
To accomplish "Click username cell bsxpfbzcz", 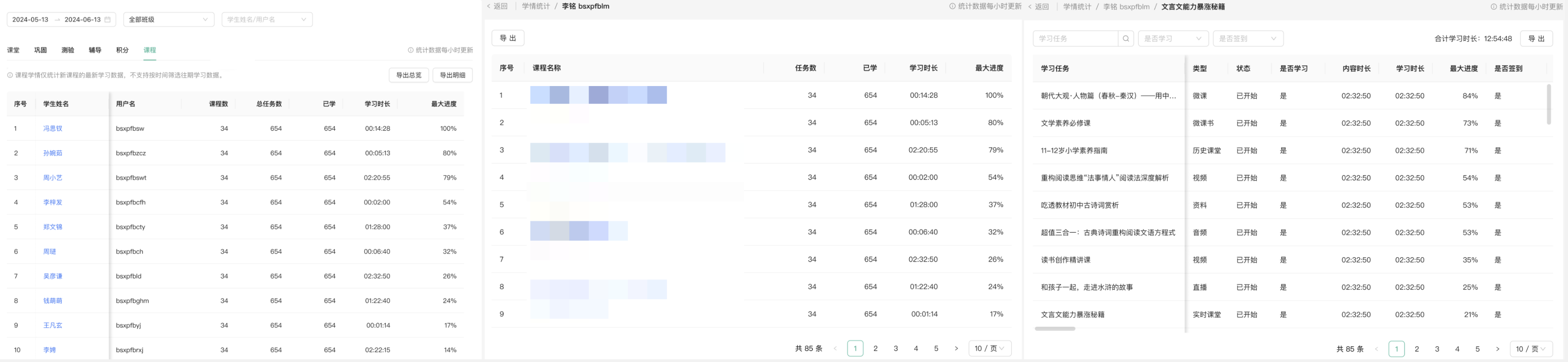I will coord(131,153).
